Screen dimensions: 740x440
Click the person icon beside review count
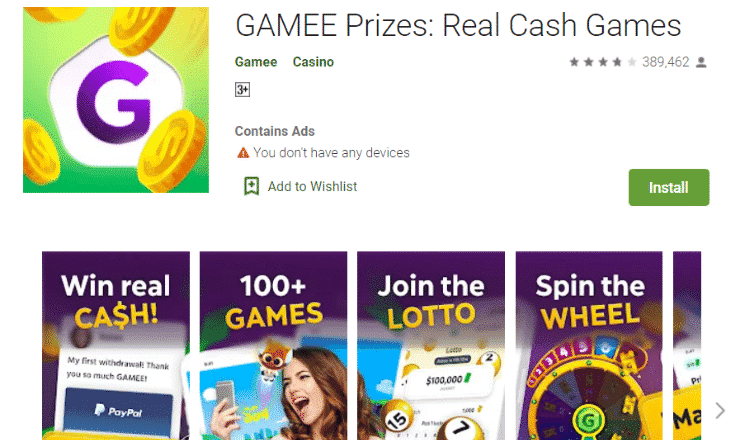(701, 62)
